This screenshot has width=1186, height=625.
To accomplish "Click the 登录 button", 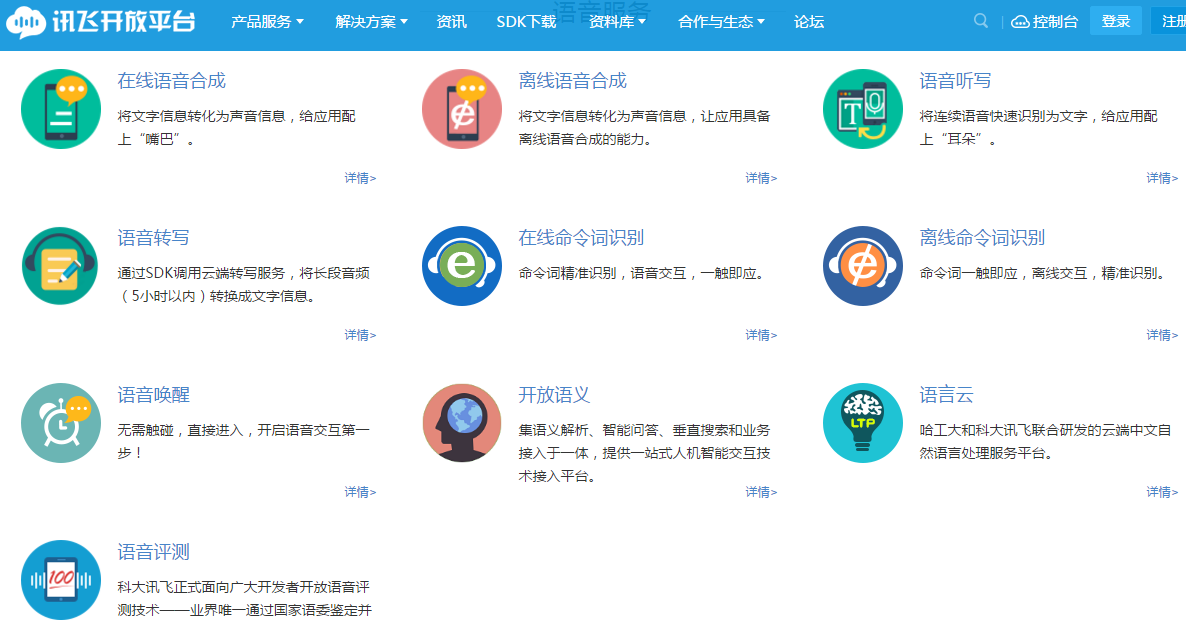I will click(x=1116, y=21).
